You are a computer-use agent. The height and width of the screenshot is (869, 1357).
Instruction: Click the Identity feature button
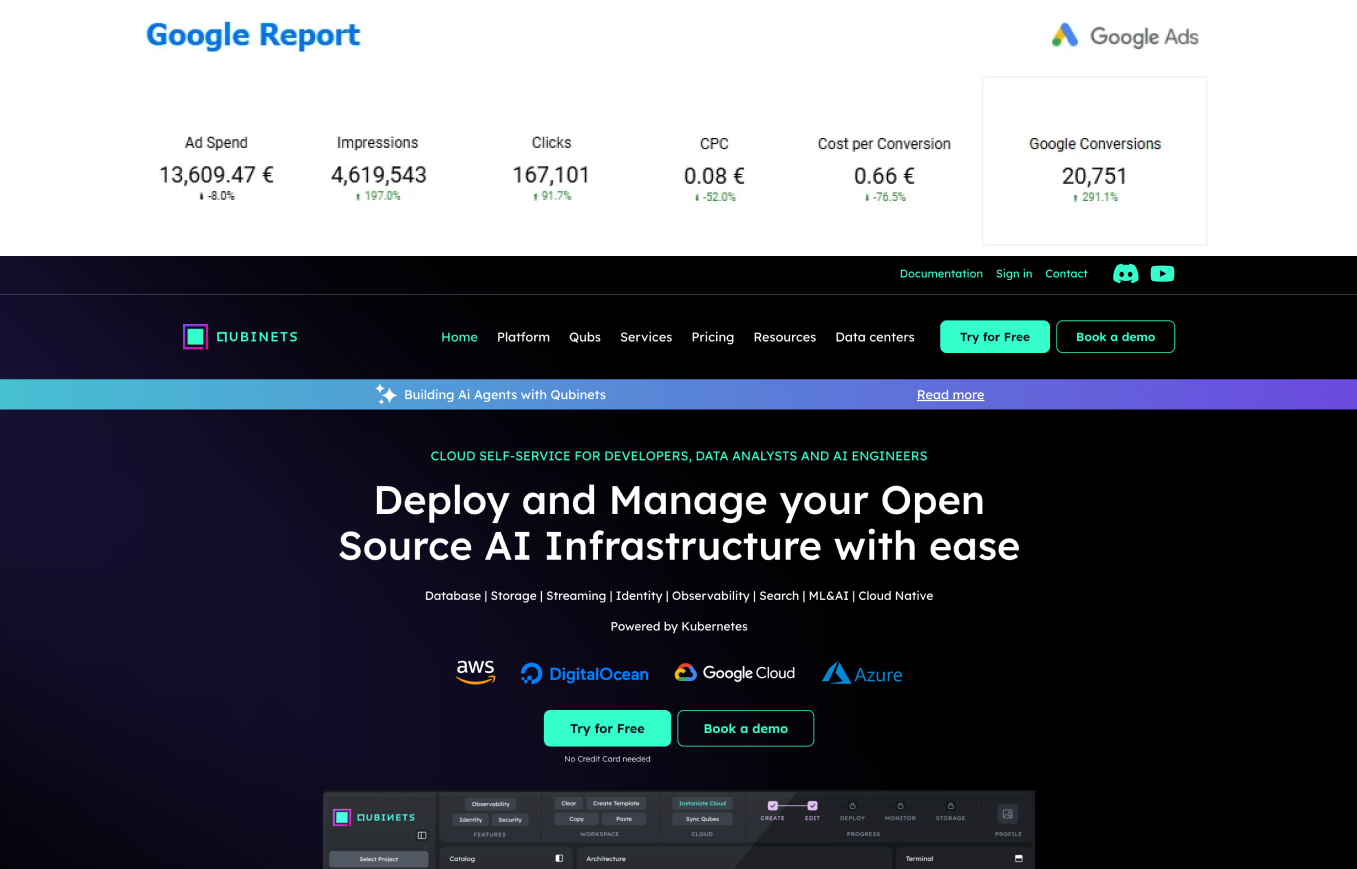471,820
